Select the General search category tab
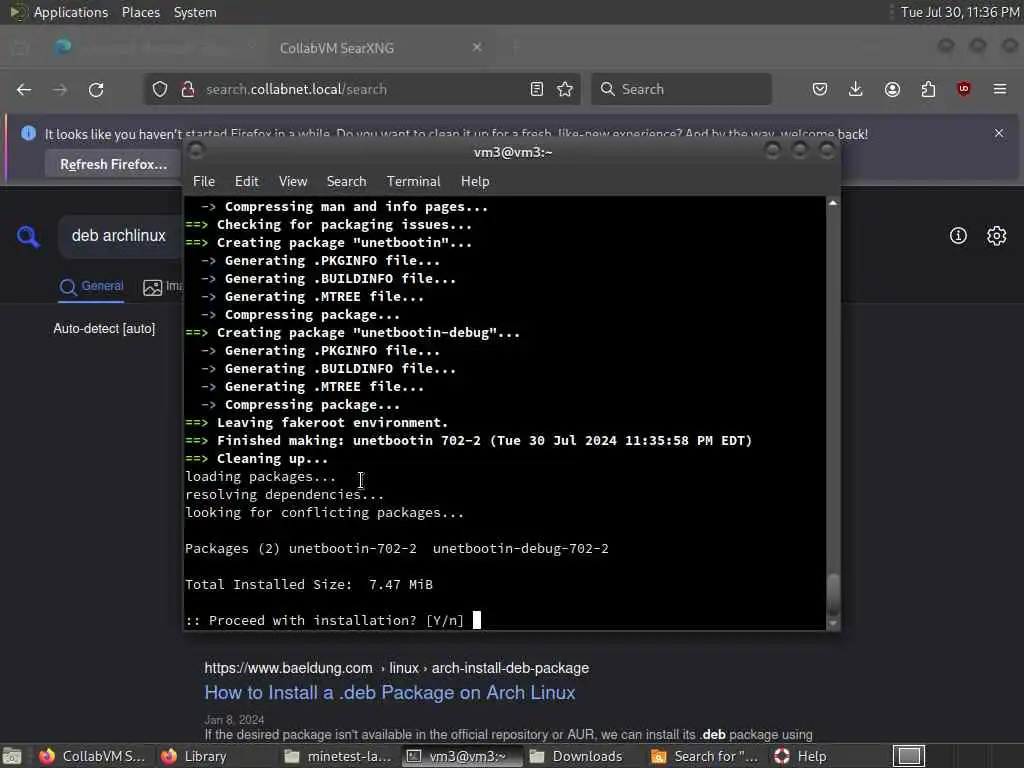The height and width of the screenshot is (768, 1024). [x=91, y=286]
